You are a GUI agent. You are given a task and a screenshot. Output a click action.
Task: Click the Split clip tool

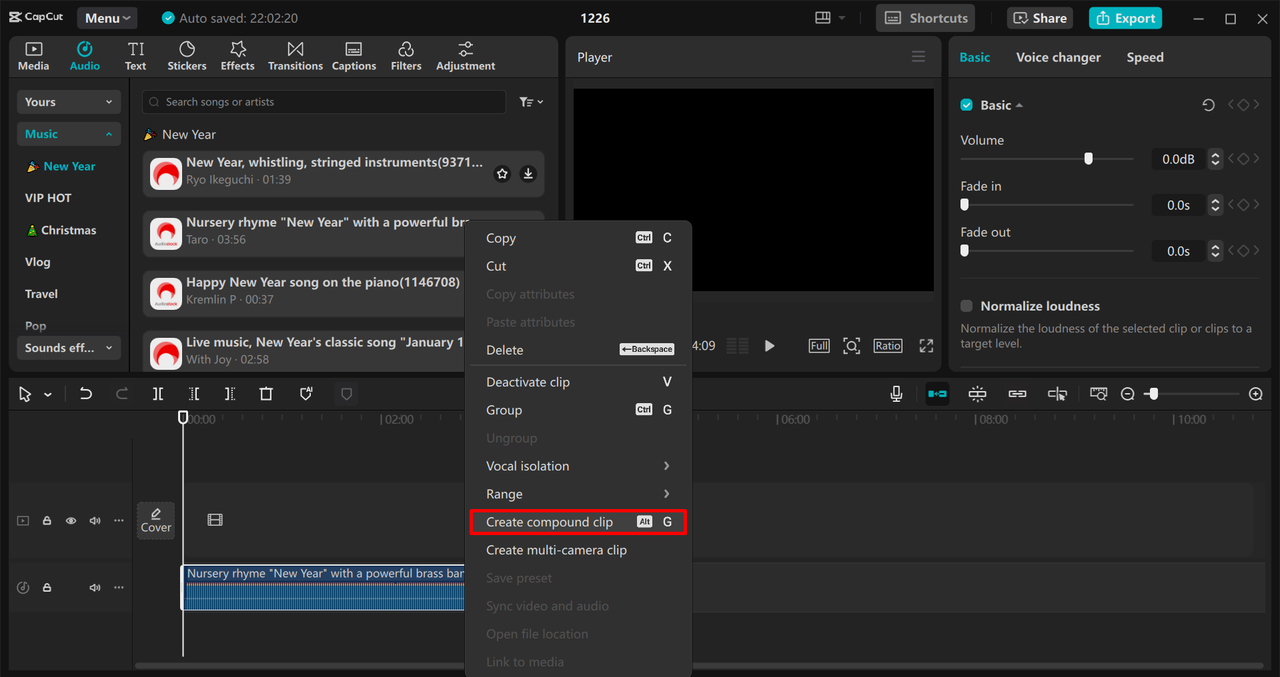click(158, 394)
